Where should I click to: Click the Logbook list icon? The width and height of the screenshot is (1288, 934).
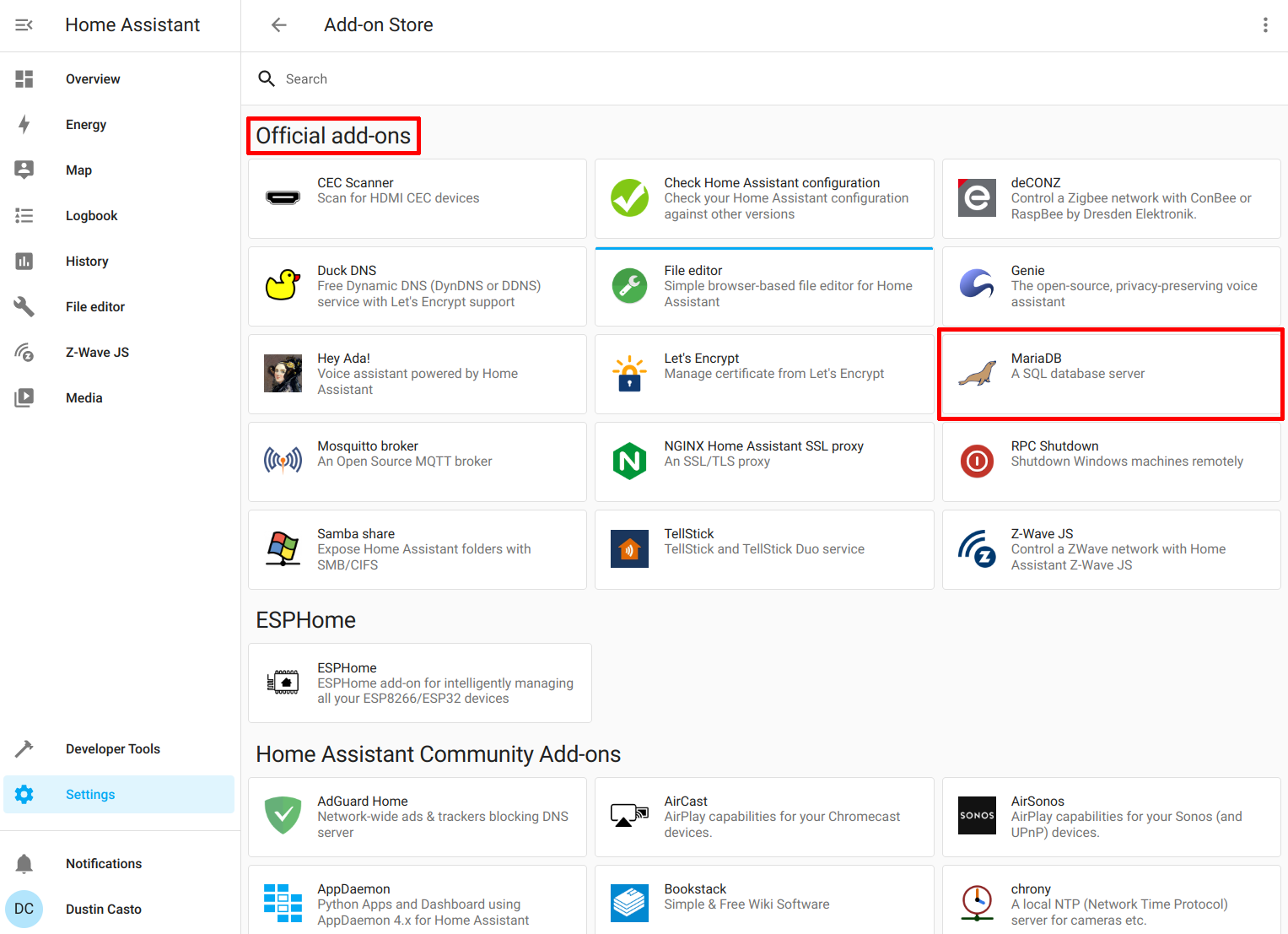(24, 216)
